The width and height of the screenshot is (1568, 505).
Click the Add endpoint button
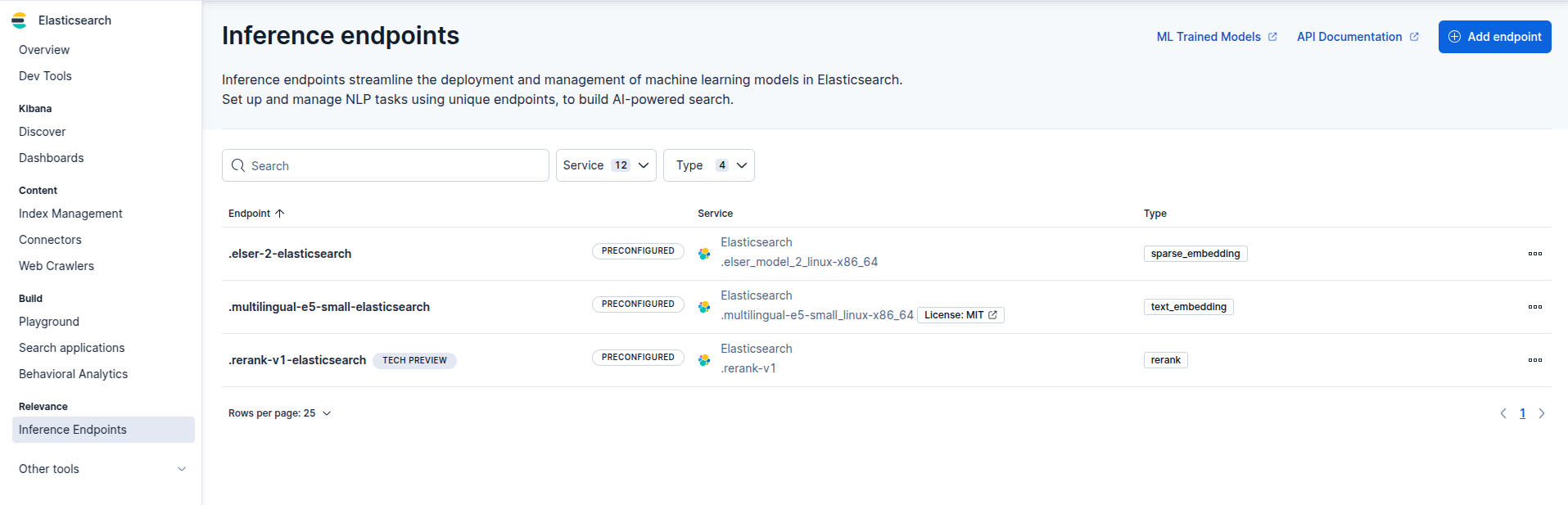(1494, 37)
